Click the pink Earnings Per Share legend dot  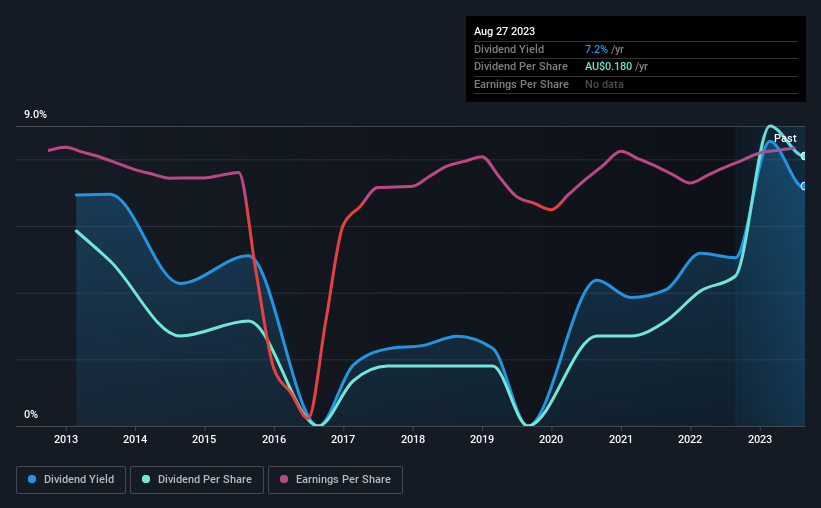pos(284,479)
